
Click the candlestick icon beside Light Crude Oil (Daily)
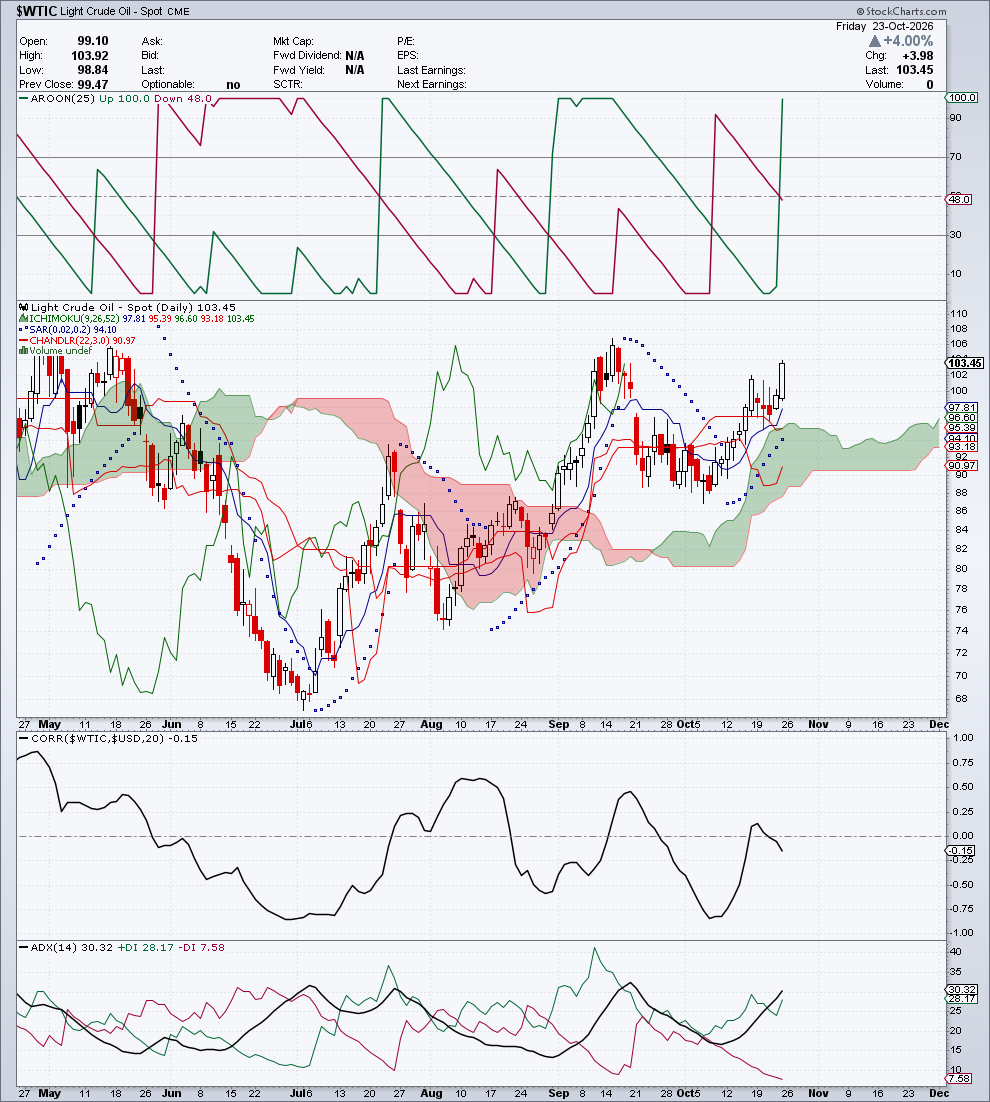pyautogui.click(x=24, y=307)
